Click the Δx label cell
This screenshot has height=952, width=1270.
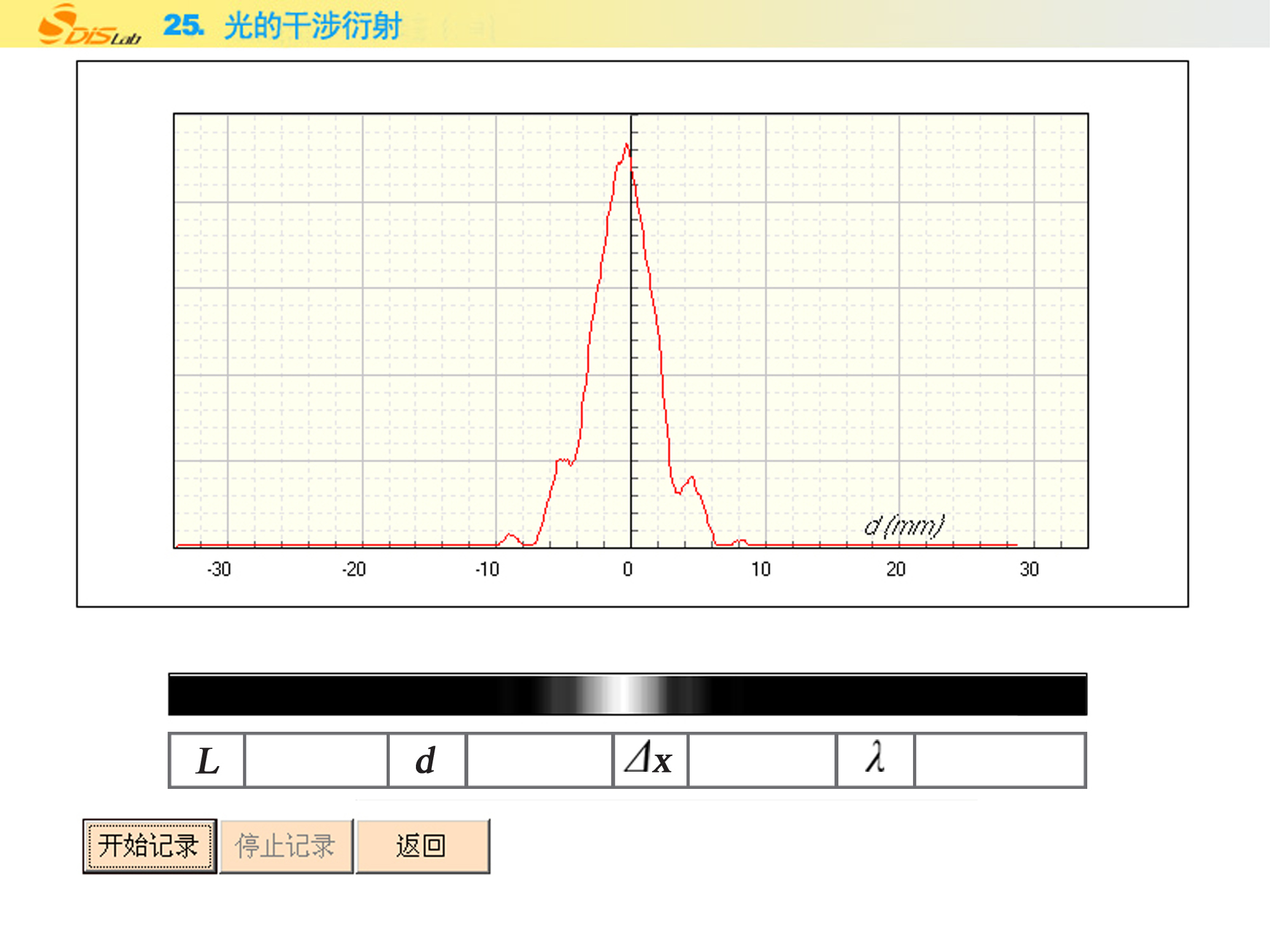click(x=650, y=759)
